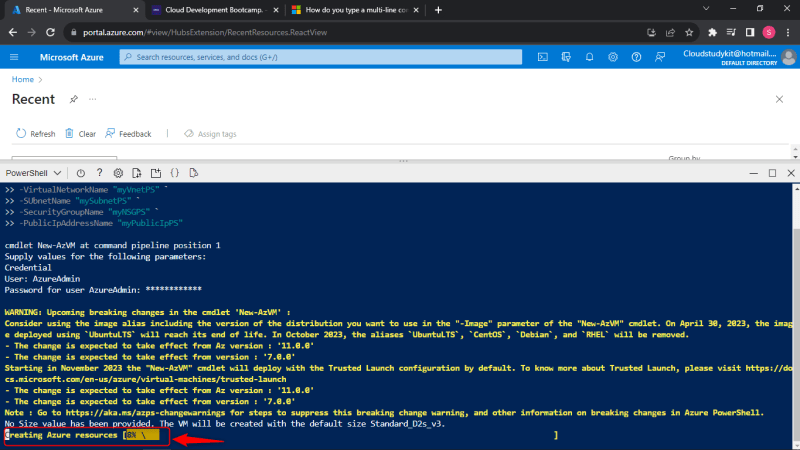Image resolution: width=800 pixels, height=450 pixels.
Task: Click Microsoft Azure logo text
Action: [71, 57]
